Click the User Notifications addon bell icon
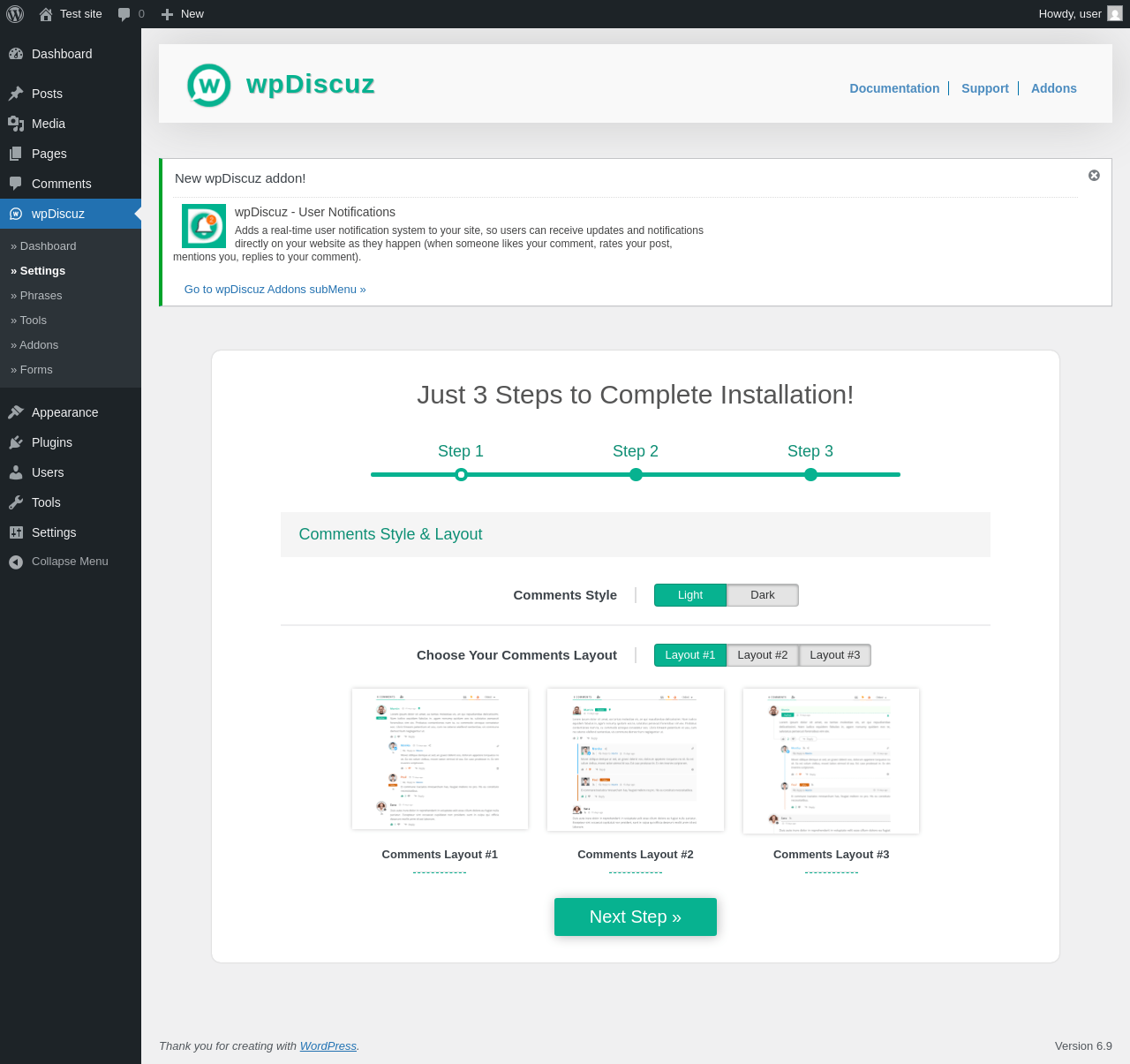The image size is (1130, 1064). (204, 226)
